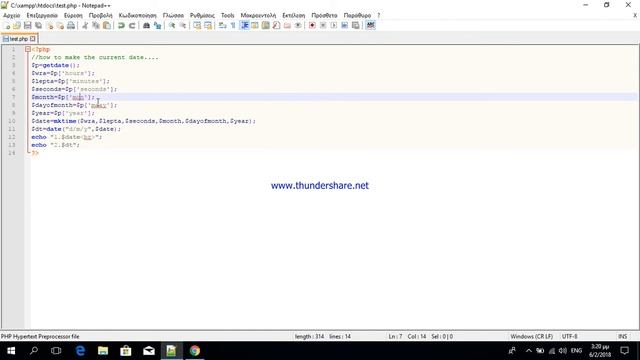Screen dimensions: 640x360
Task: Click the $p=getdate(); code line
Action: coord(56,65)
